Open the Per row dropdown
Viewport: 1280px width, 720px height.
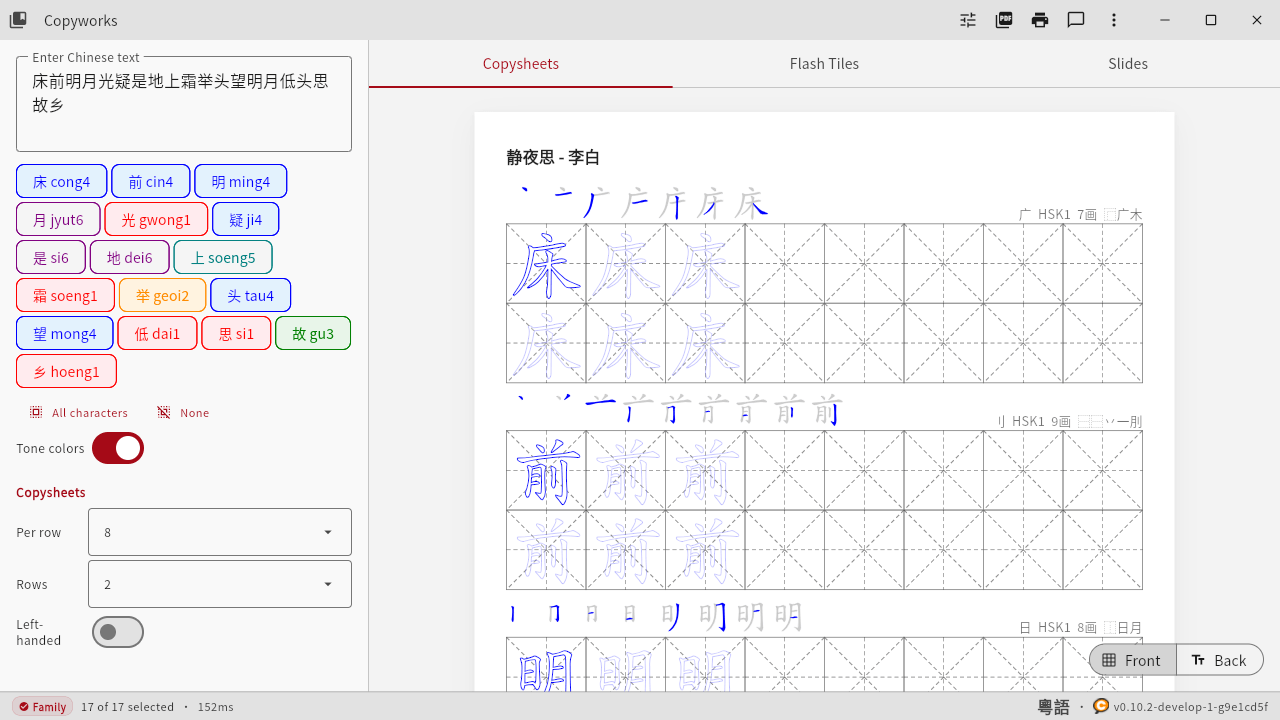pyautogui.click(x=219, y=532)
